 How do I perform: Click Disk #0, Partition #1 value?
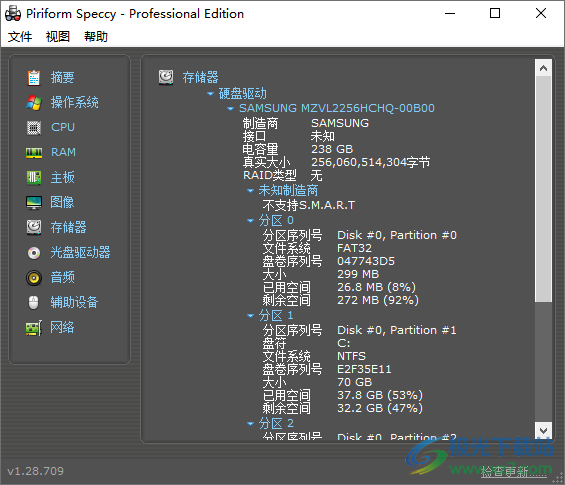point(397,330)
